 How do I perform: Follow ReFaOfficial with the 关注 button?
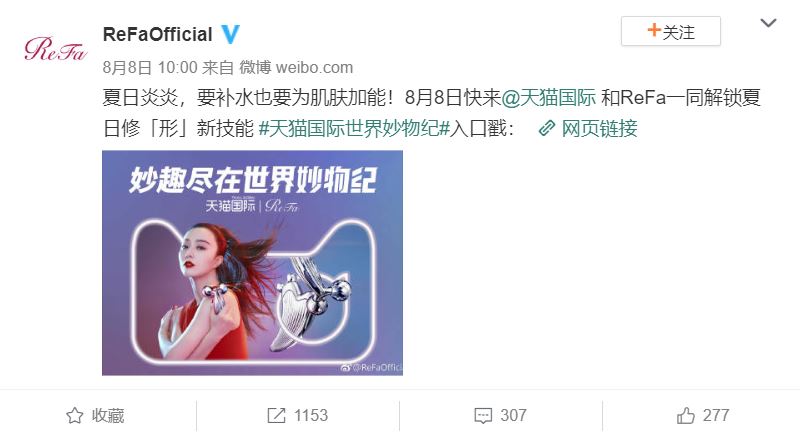[671, 31]
